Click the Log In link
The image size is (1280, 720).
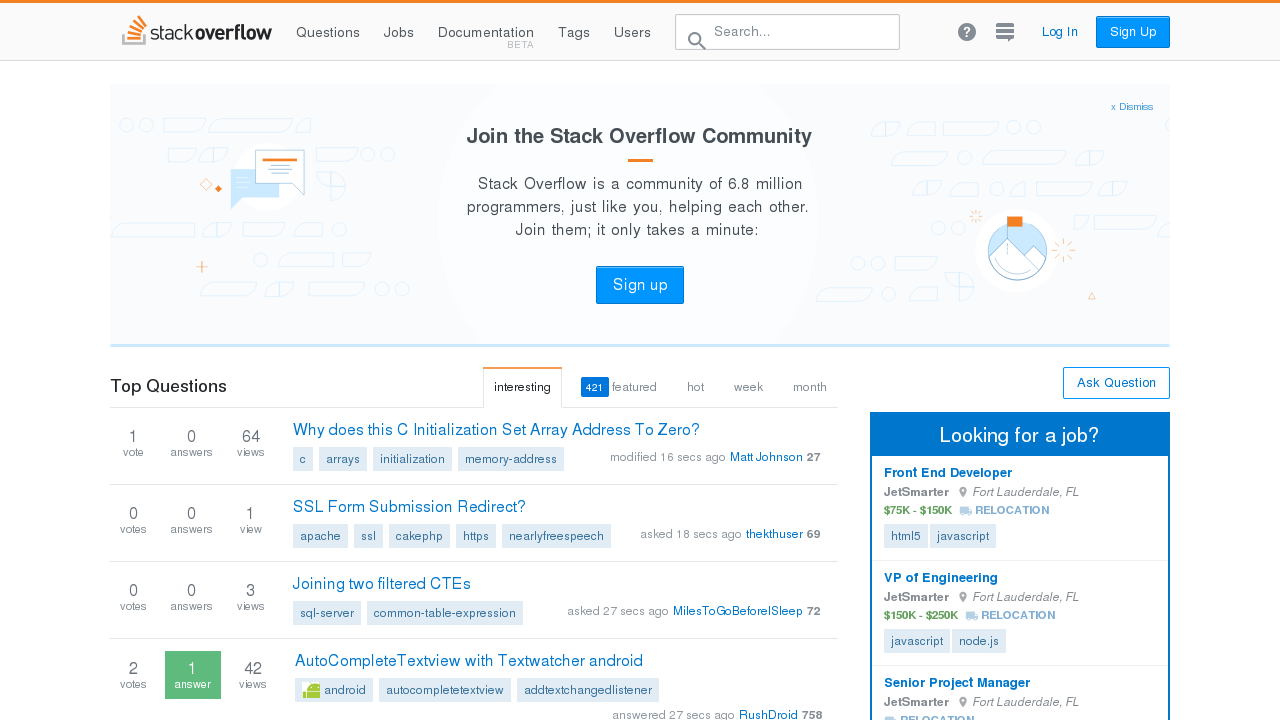point(1060,32)
